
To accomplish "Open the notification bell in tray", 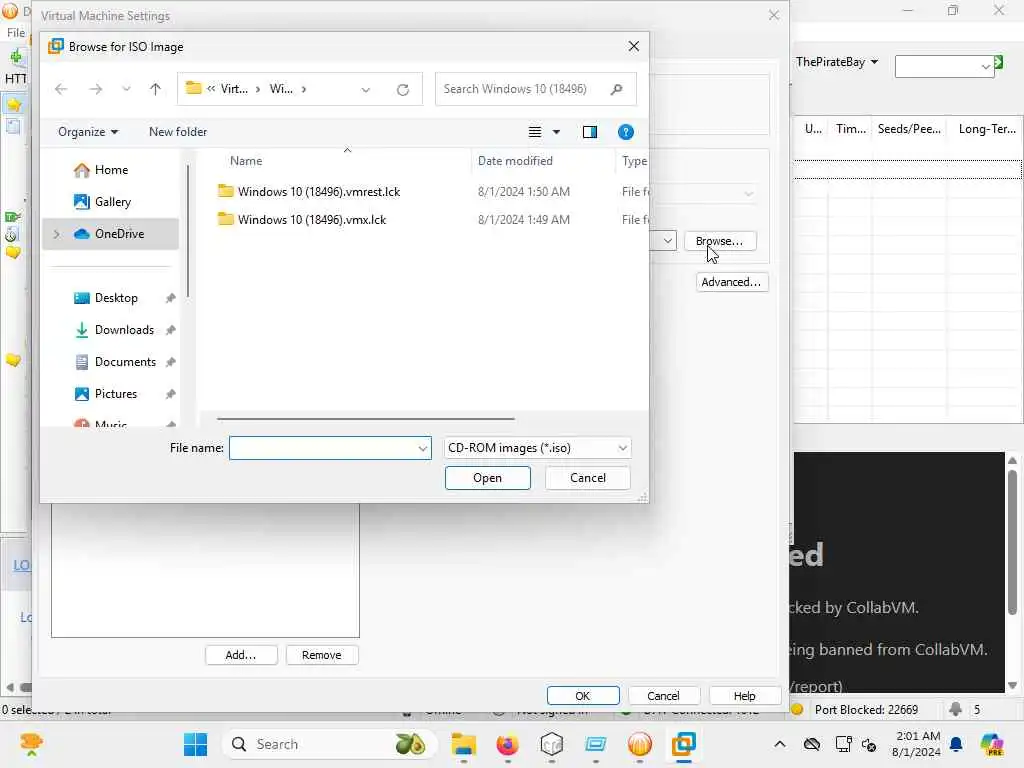I will click(956, 744).
